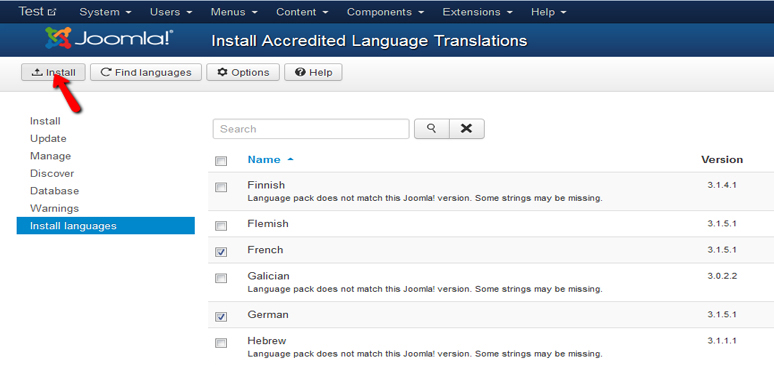The image size is (774, 365).
Task: Open the Content dropdown menu
Action: coord(303,12)
